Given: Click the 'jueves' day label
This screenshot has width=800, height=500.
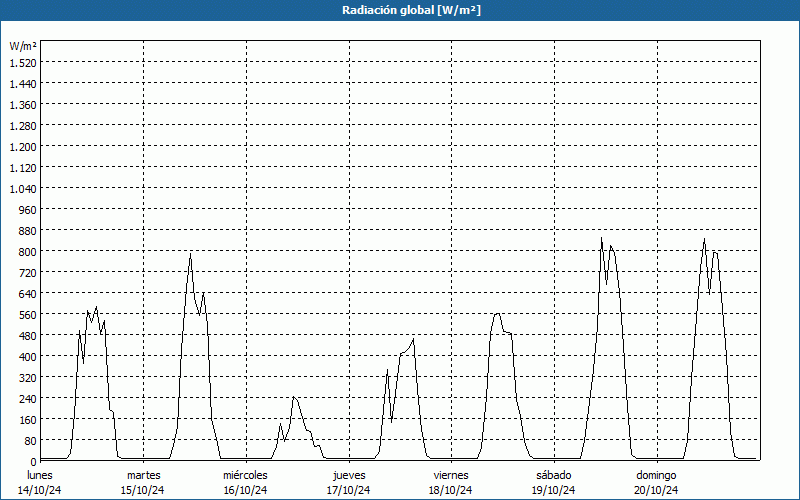Looking at the screenshot, I should click(349, 475).
